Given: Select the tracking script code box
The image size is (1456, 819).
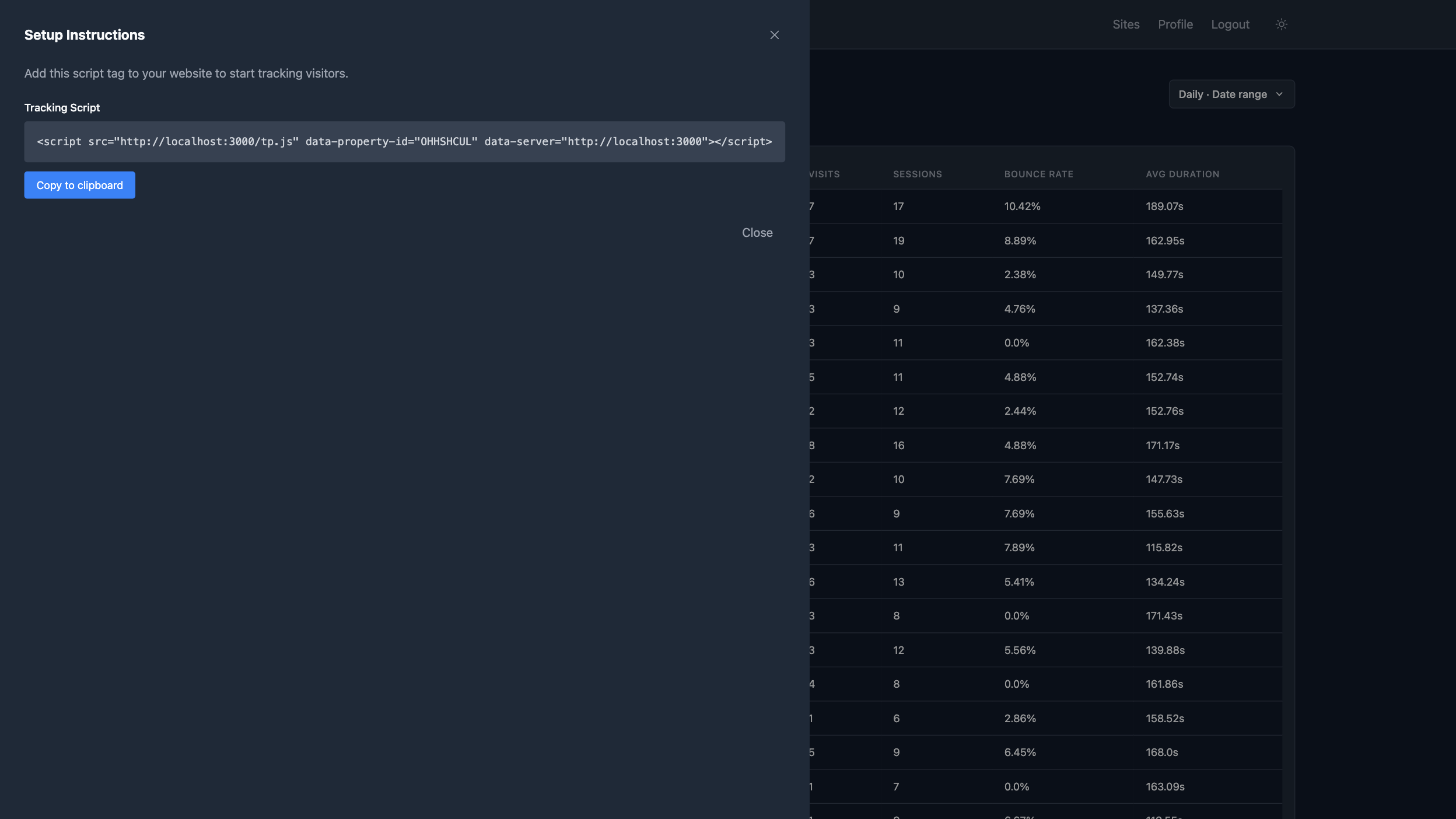Looking at the screenshot, I should pos(404,142).
